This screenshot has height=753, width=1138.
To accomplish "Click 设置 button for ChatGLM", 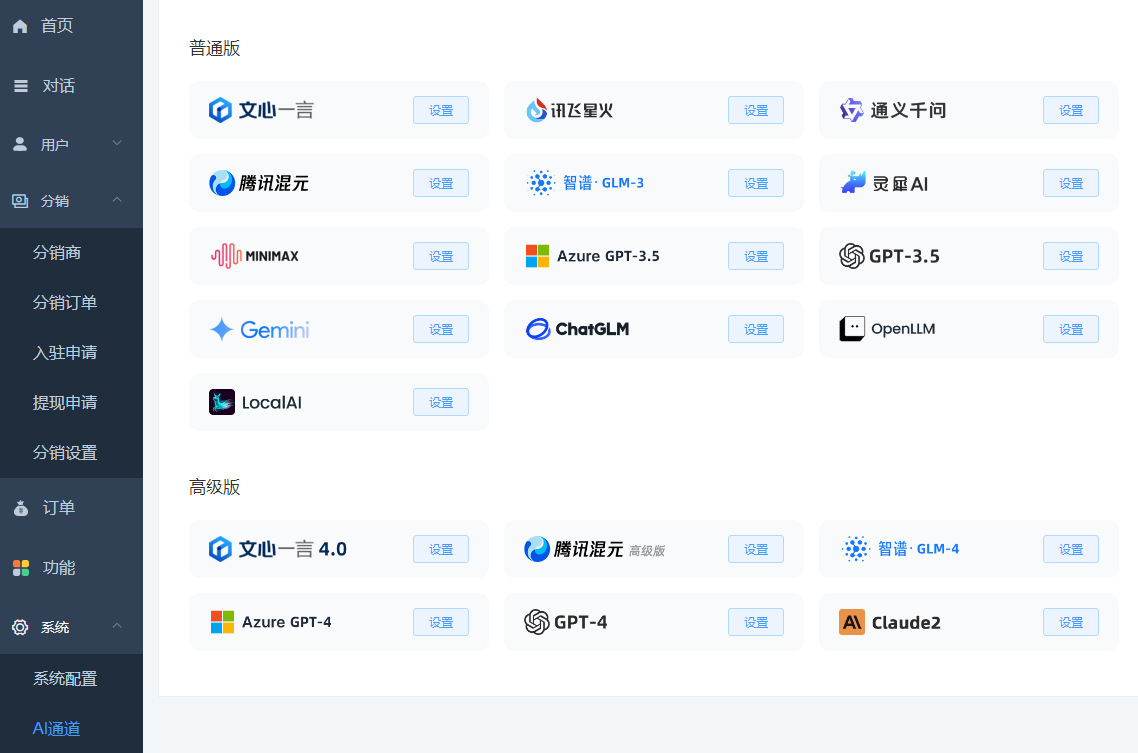I will pos(756,329).
